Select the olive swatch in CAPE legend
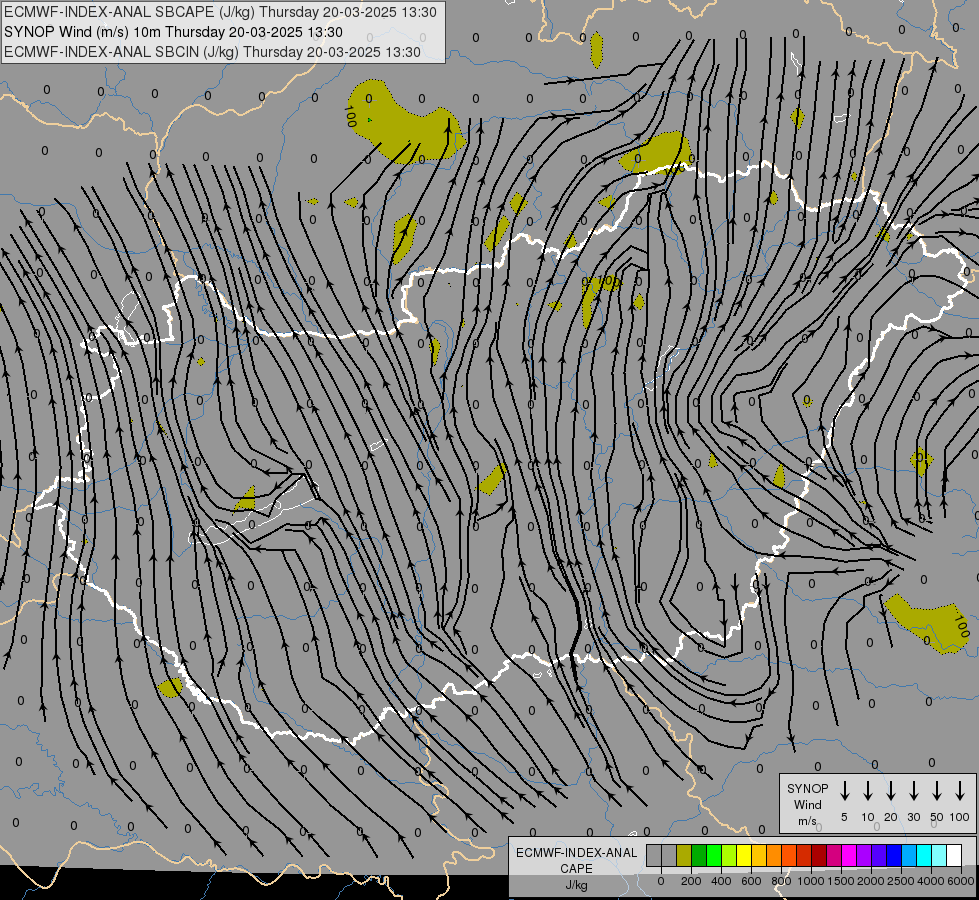 [684, 855]
